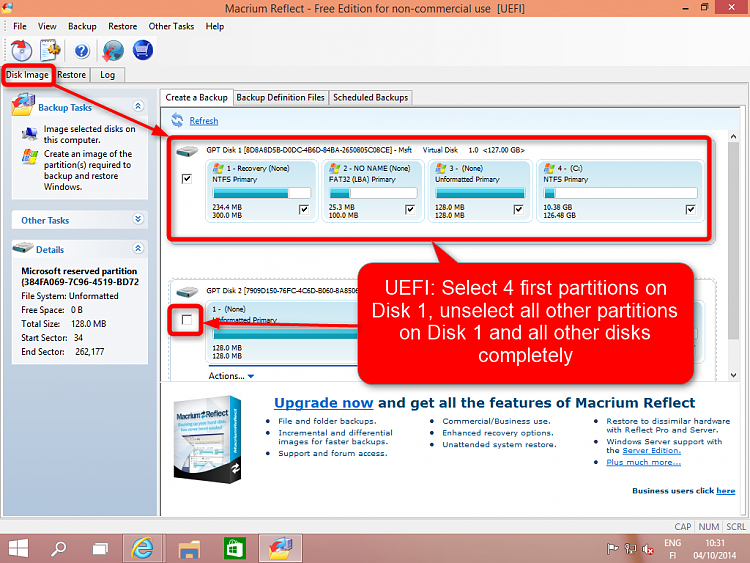This screenshot has height=563, width=750.
Task: Collapse the Details panel
Action: [x=138, y=248]
